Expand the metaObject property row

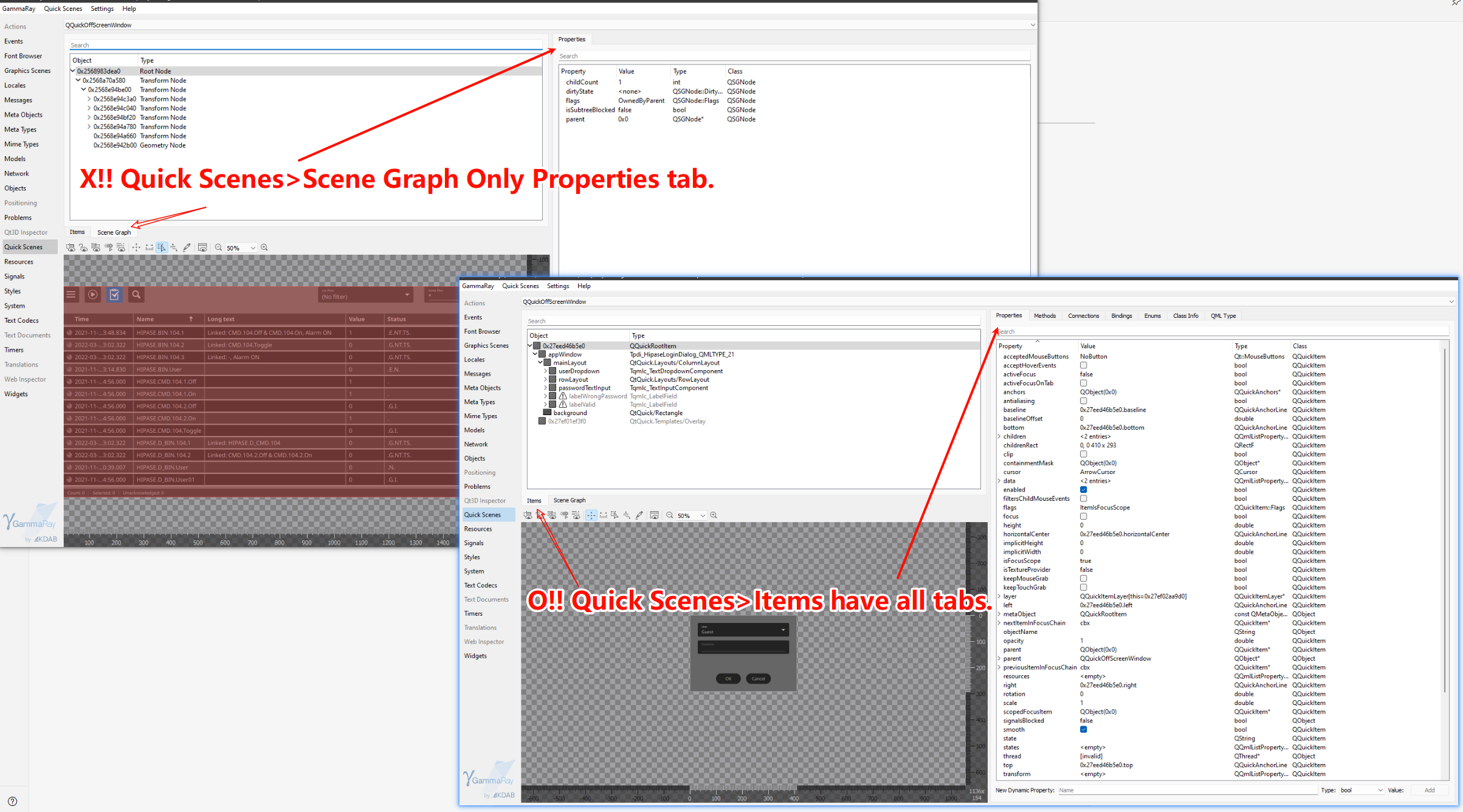[x=999, y=614]
